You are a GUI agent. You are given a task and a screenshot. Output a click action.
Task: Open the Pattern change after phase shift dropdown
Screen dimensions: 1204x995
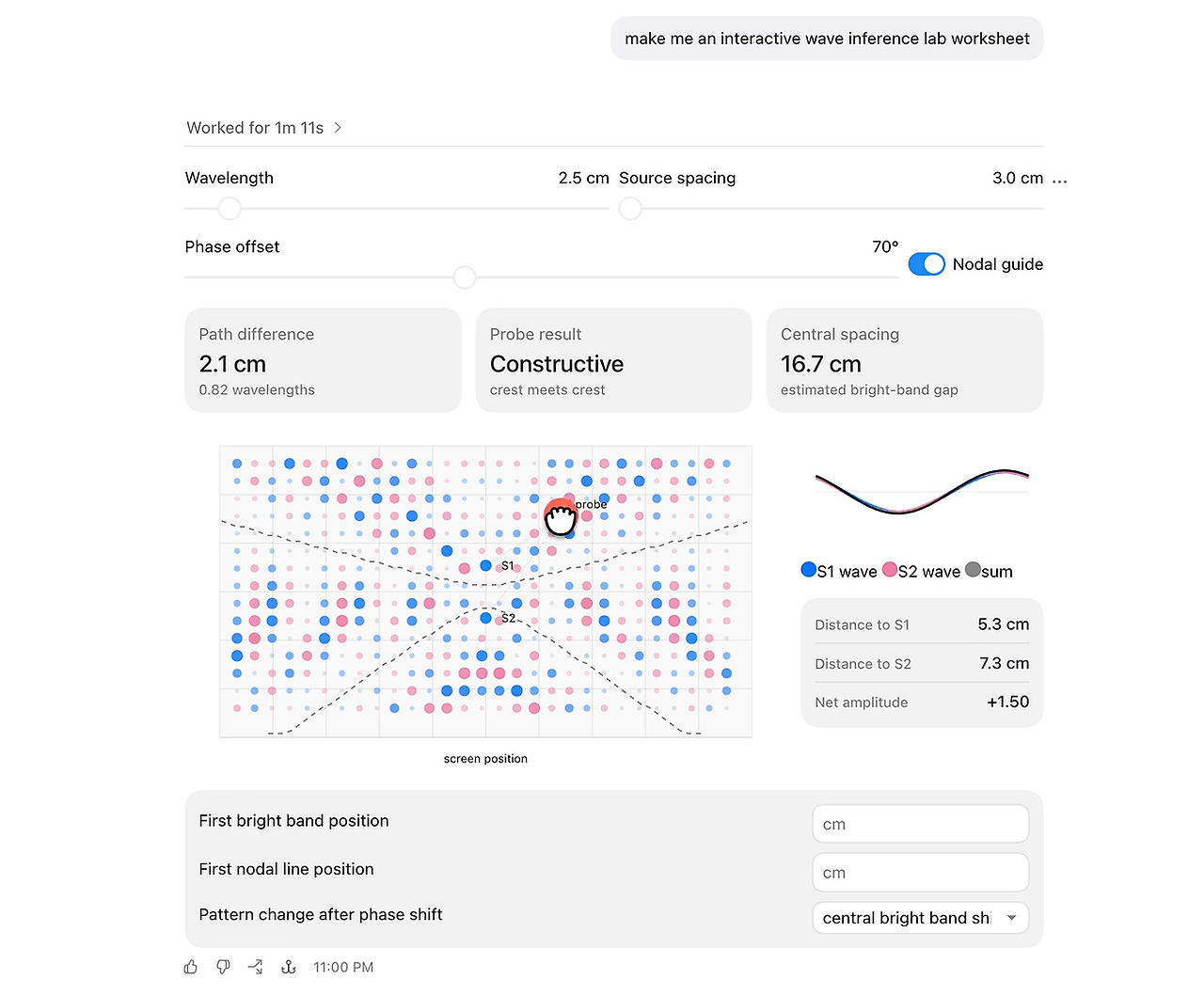tap(920, 918)
